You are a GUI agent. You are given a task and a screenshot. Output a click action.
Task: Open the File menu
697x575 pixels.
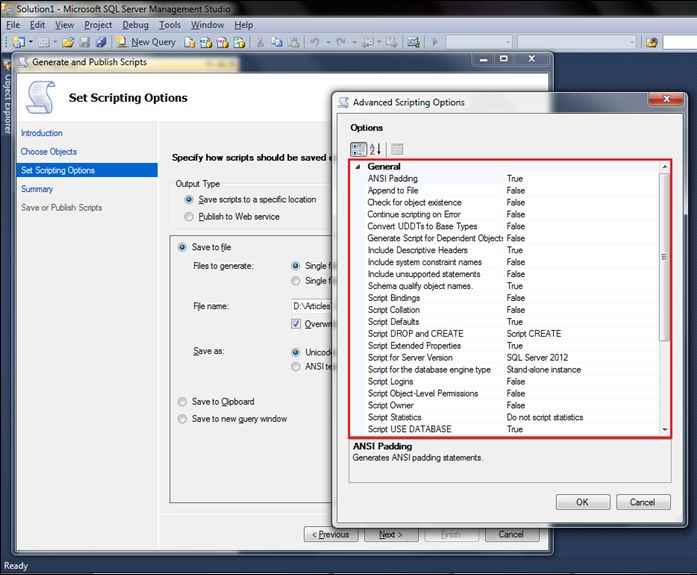13,25
